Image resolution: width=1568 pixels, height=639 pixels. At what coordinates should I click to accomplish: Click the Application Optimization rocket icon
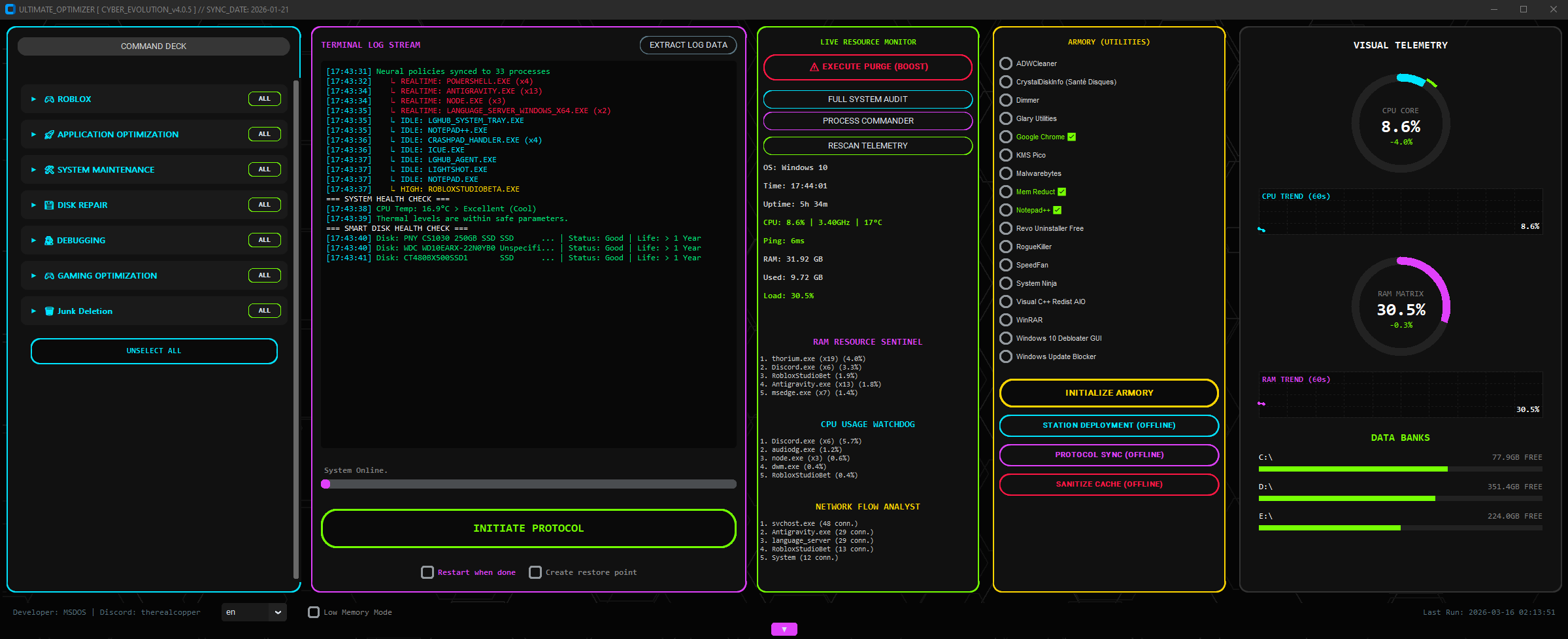tap(49, 135)
